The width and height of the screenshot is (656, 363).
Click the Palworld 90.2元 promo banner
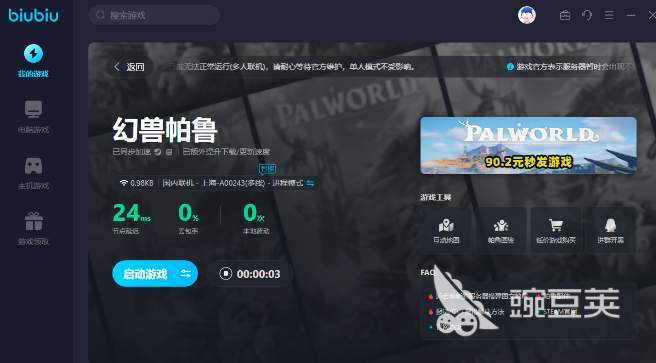(x=528, y=146)
